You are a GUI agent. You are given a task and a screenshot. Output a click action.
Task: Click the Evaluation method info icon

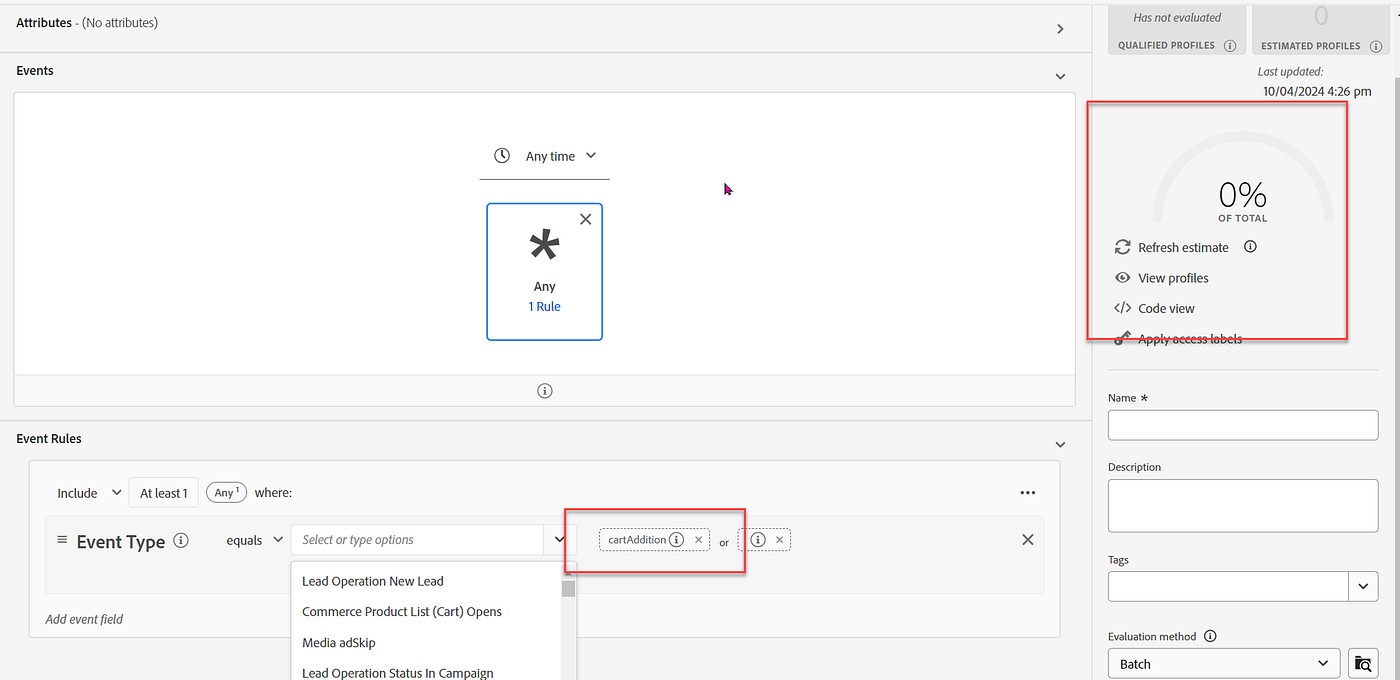[x=1210, y=636]
